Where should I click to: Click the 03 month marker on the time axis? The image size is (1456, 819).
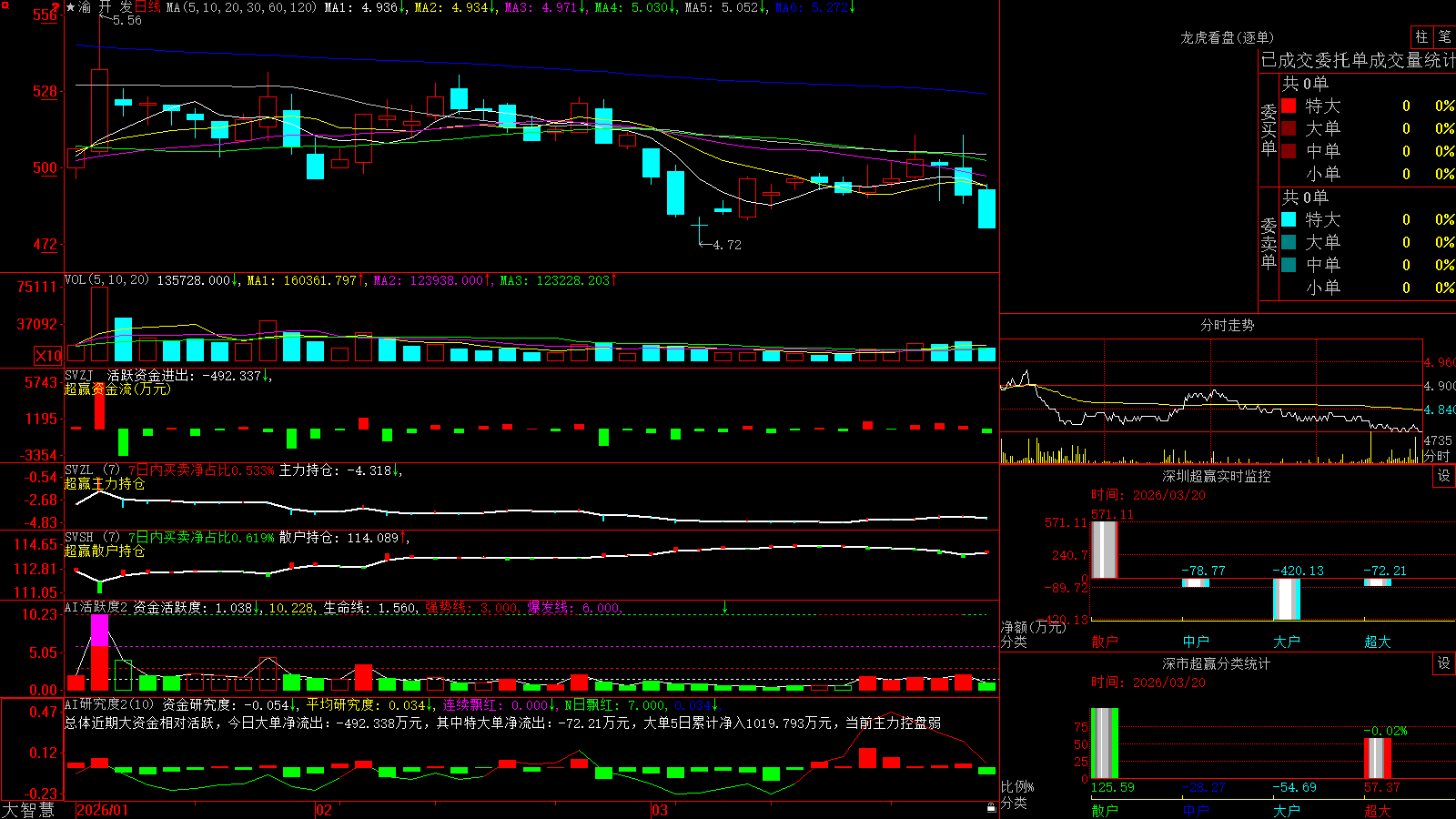pos(660,810)
